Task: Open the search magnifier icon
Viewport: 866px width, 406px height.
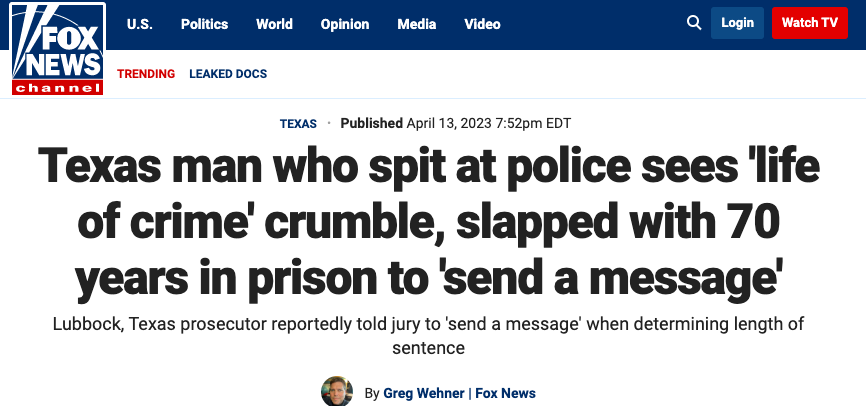Action: click(694, 23)
